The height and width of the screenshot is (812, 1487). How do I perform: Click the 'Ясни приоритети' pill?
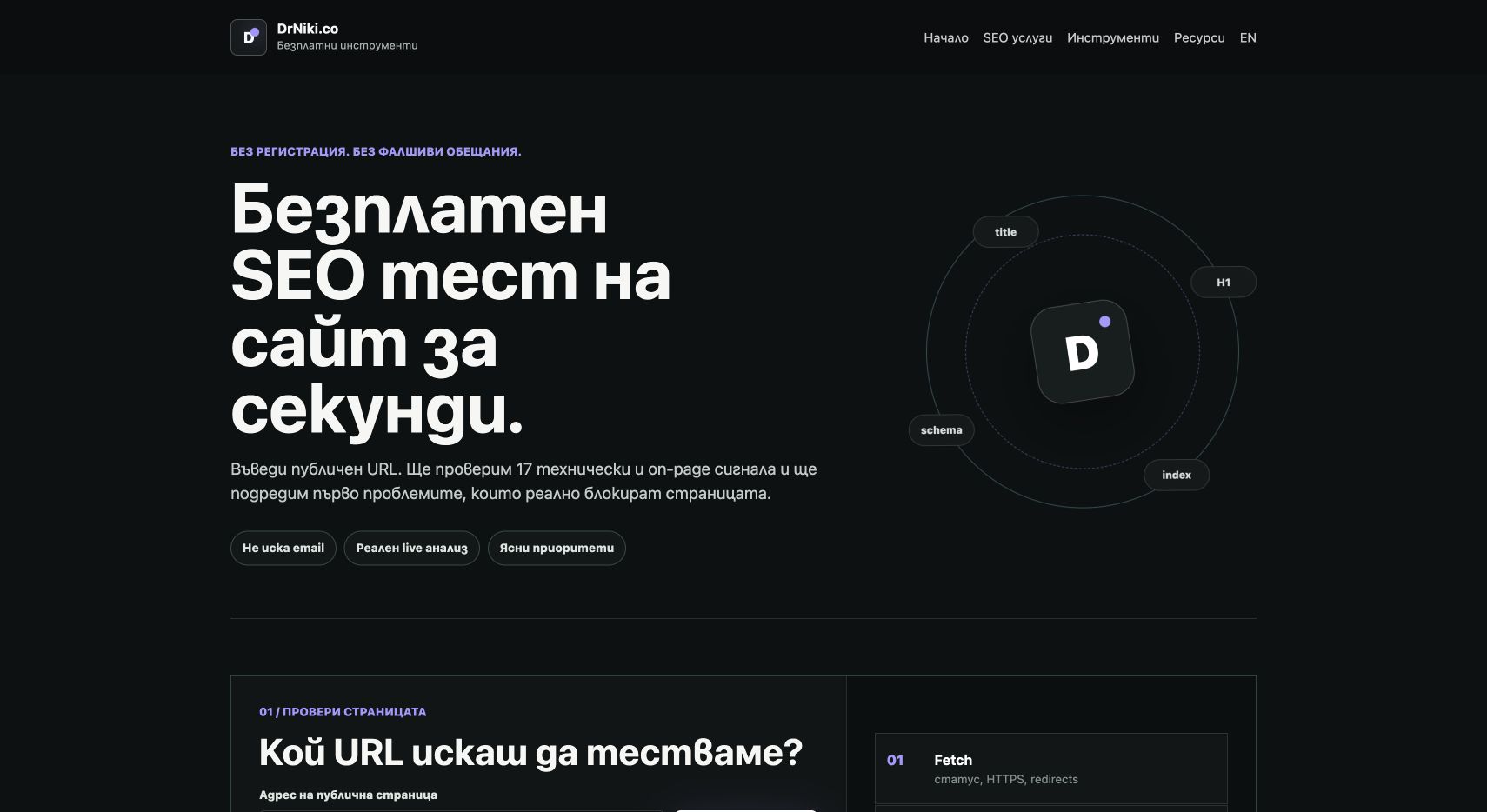[557, 548]
